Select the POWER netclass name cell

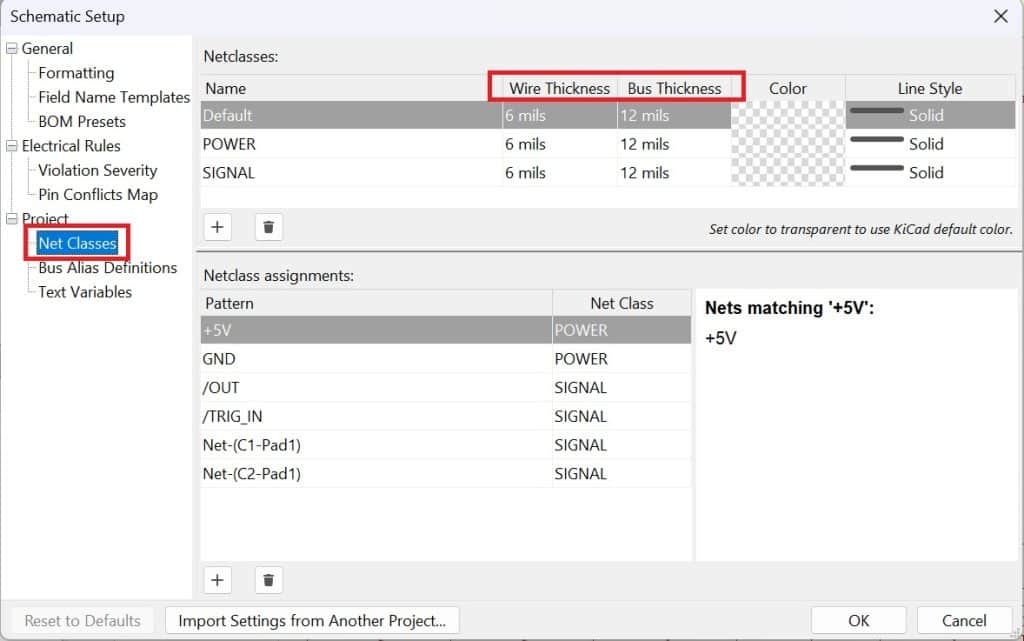[x=351, y=144]
